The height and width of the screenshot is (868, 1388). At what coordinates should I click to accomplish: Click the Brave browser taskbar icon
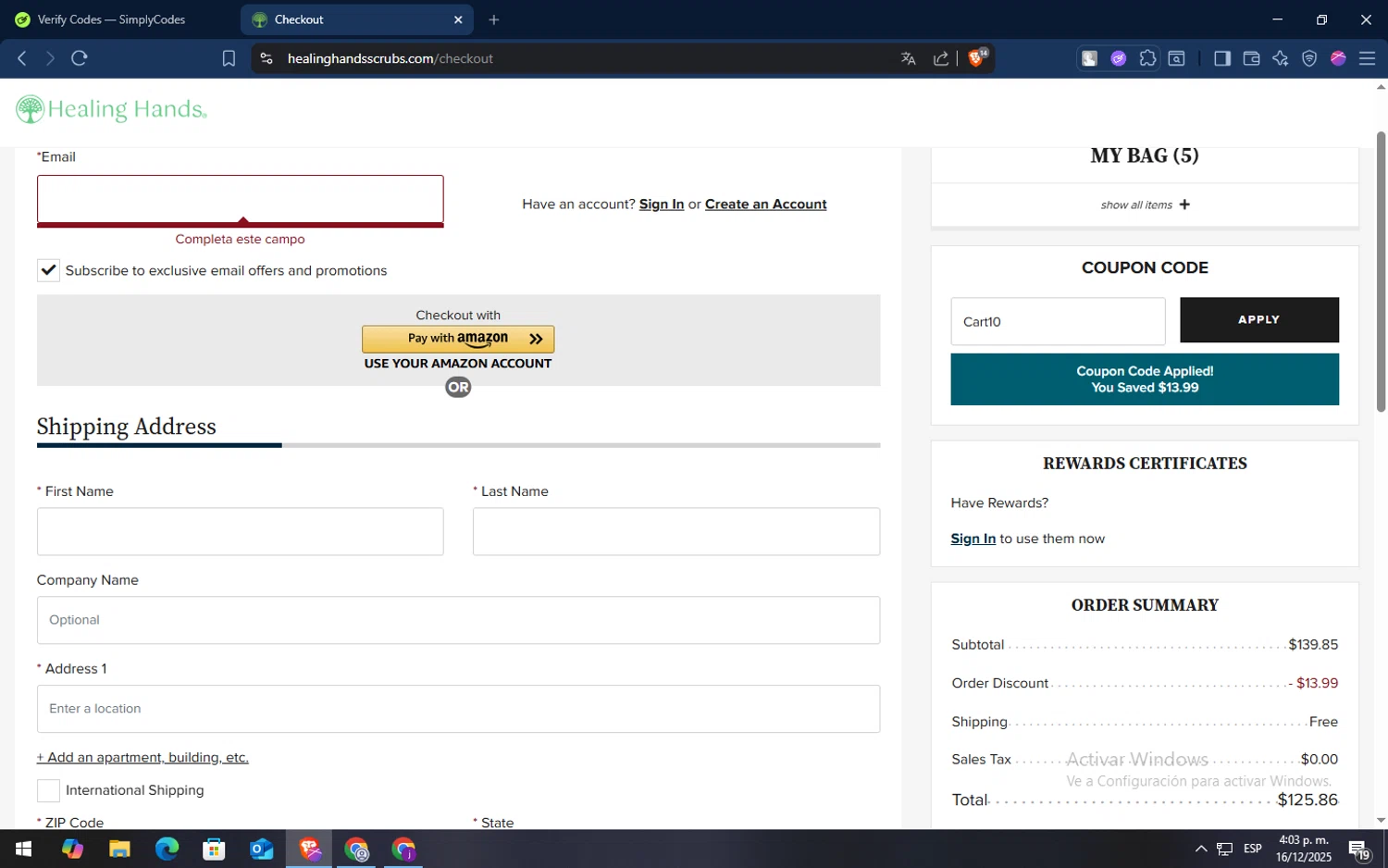[309, 849]
